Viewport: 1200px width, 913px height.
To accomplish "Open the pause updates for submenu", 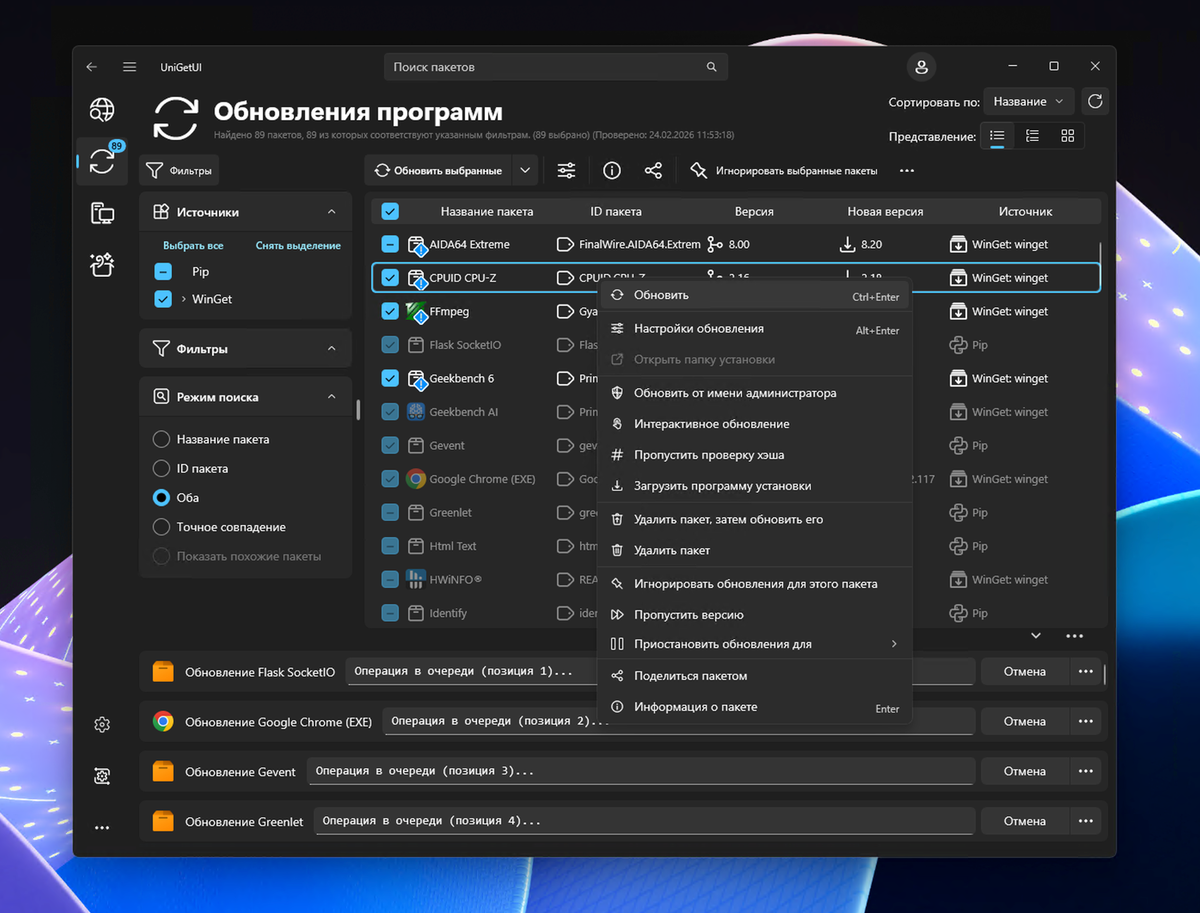I will point(755,644).
